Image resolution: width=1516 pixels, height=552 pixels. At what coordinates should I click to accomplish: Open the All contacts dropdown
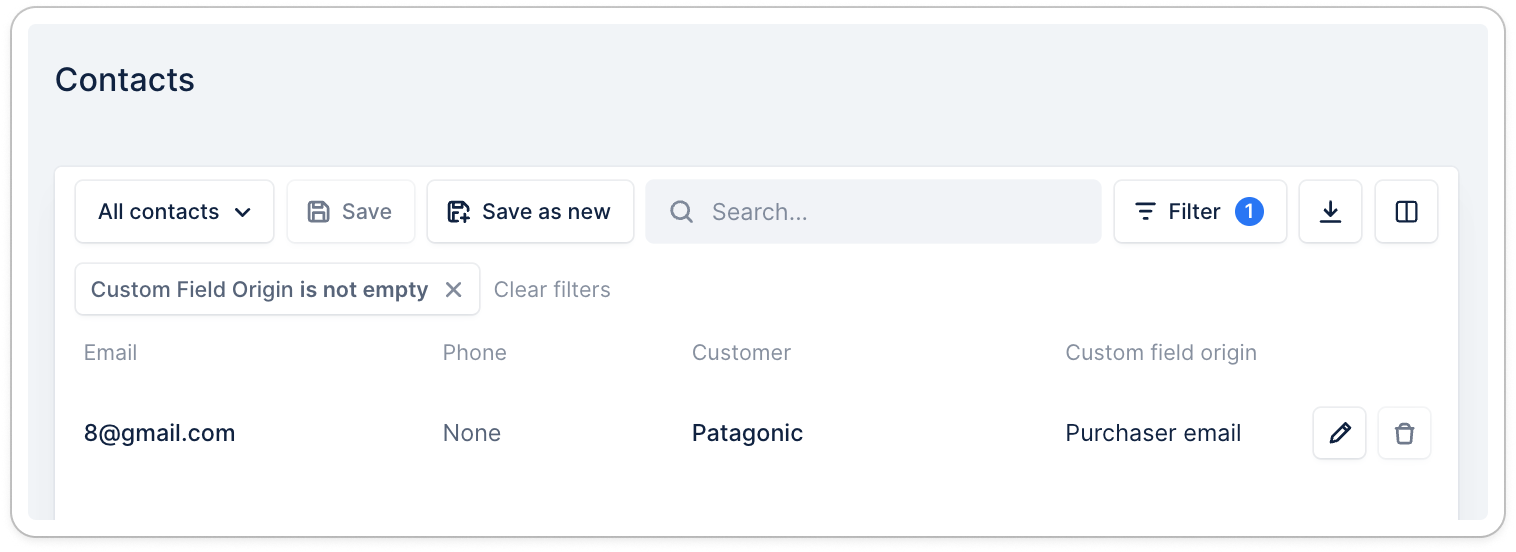coord(174,212)
